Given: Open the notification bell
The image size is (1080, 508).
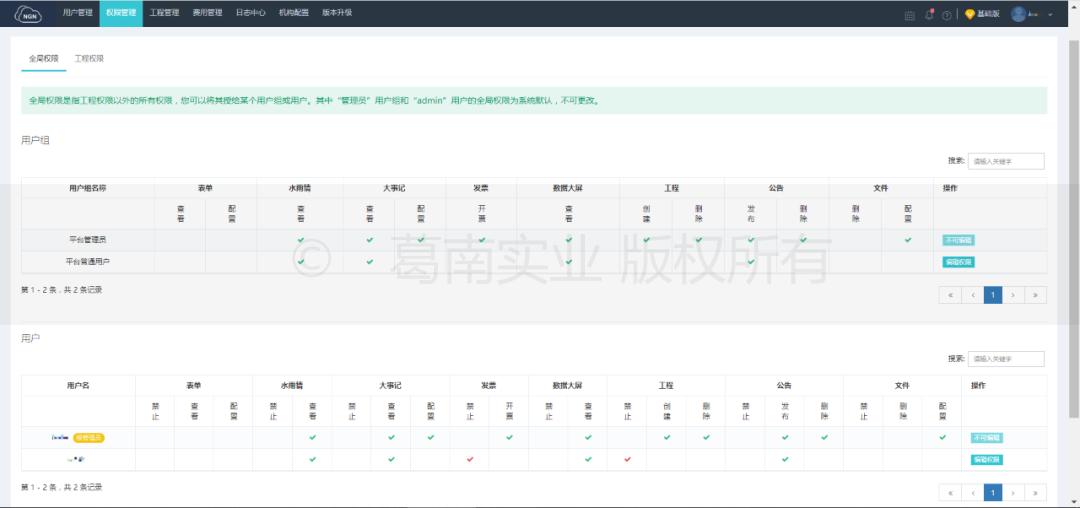Looking at the screenshot, I should tap(928, 14).
